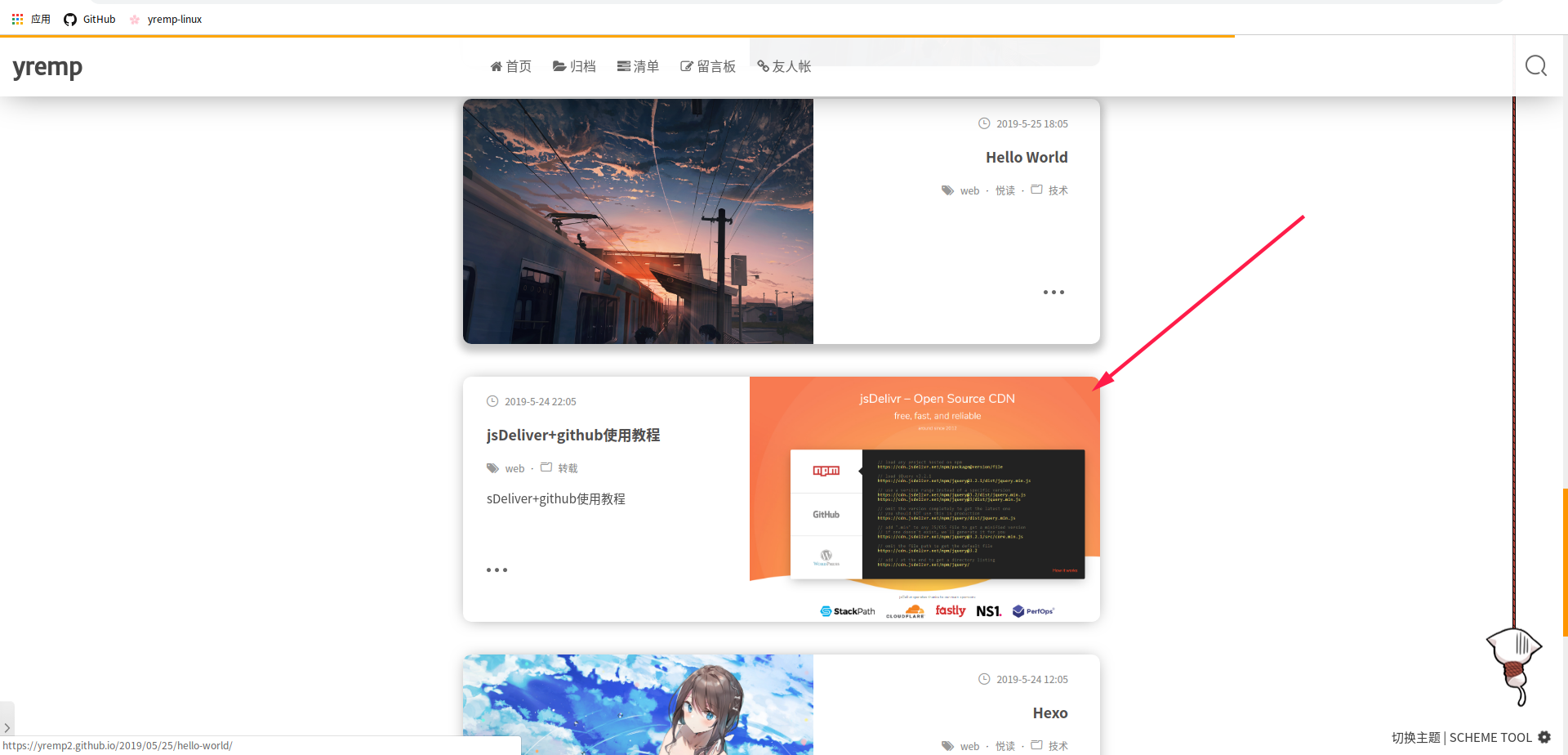Open the Hello World post thumbnail

[638, 221]
